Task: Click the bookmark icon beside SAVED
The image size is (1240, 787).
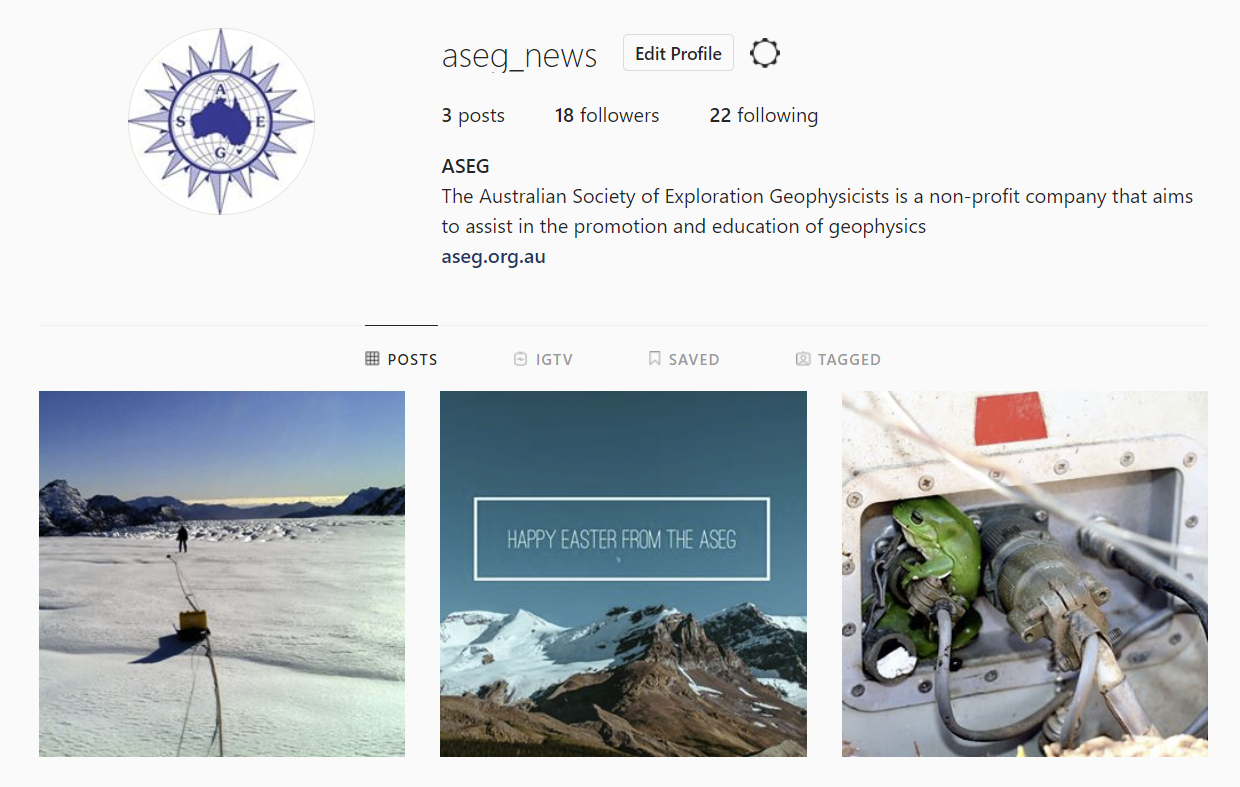Action: click(654, 358)
